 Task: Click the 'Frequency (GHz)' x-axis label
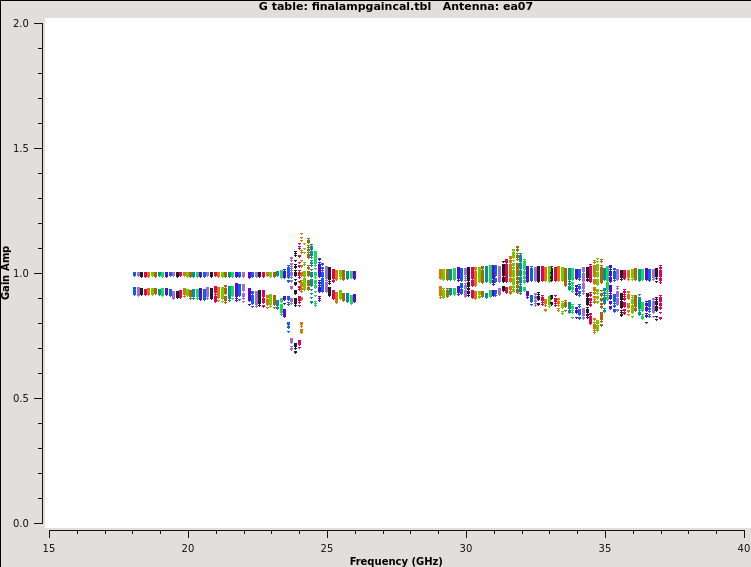[396, 561]
